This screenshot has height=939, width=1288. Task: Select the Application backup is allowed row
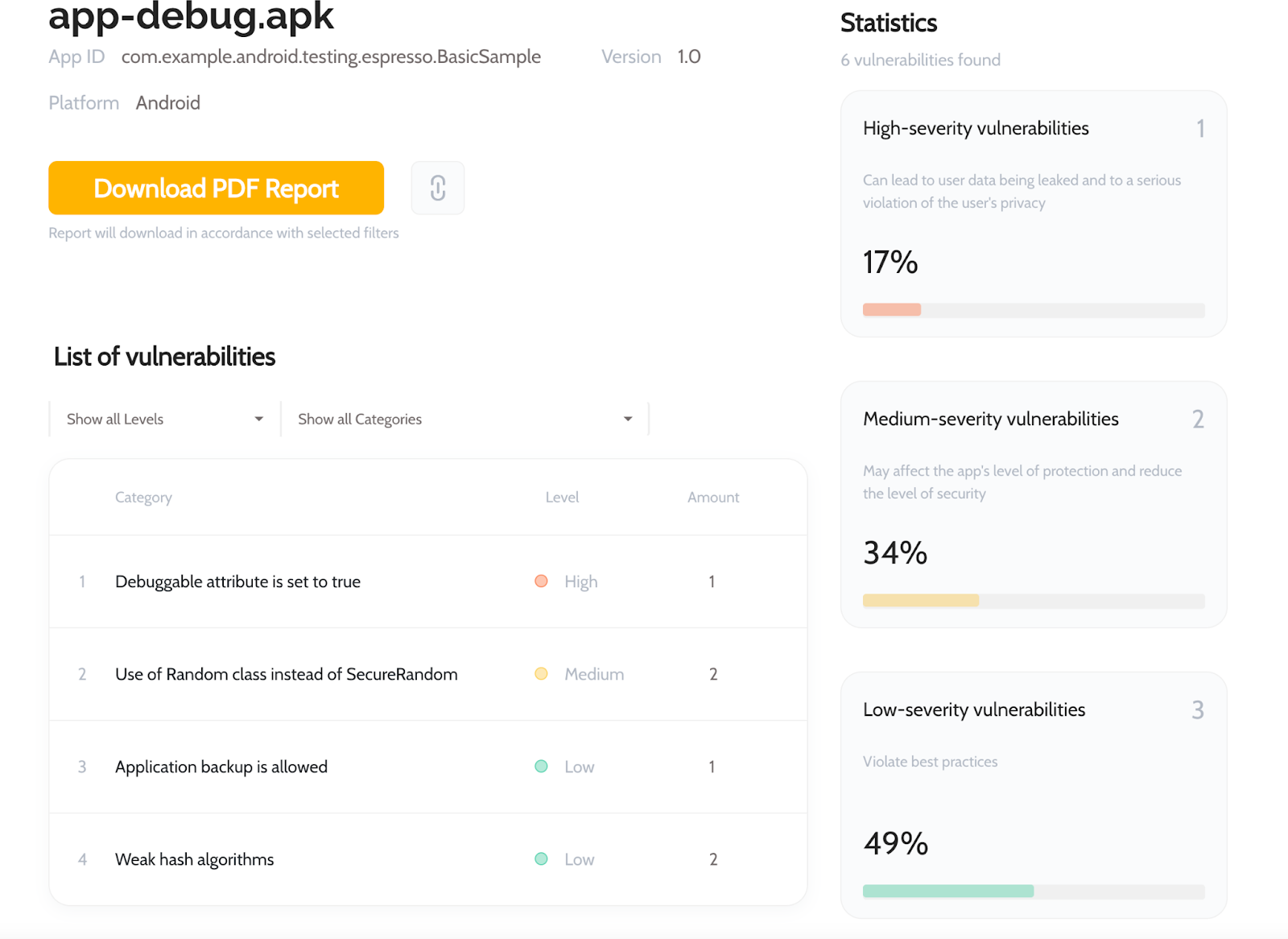tap(221, 767)
